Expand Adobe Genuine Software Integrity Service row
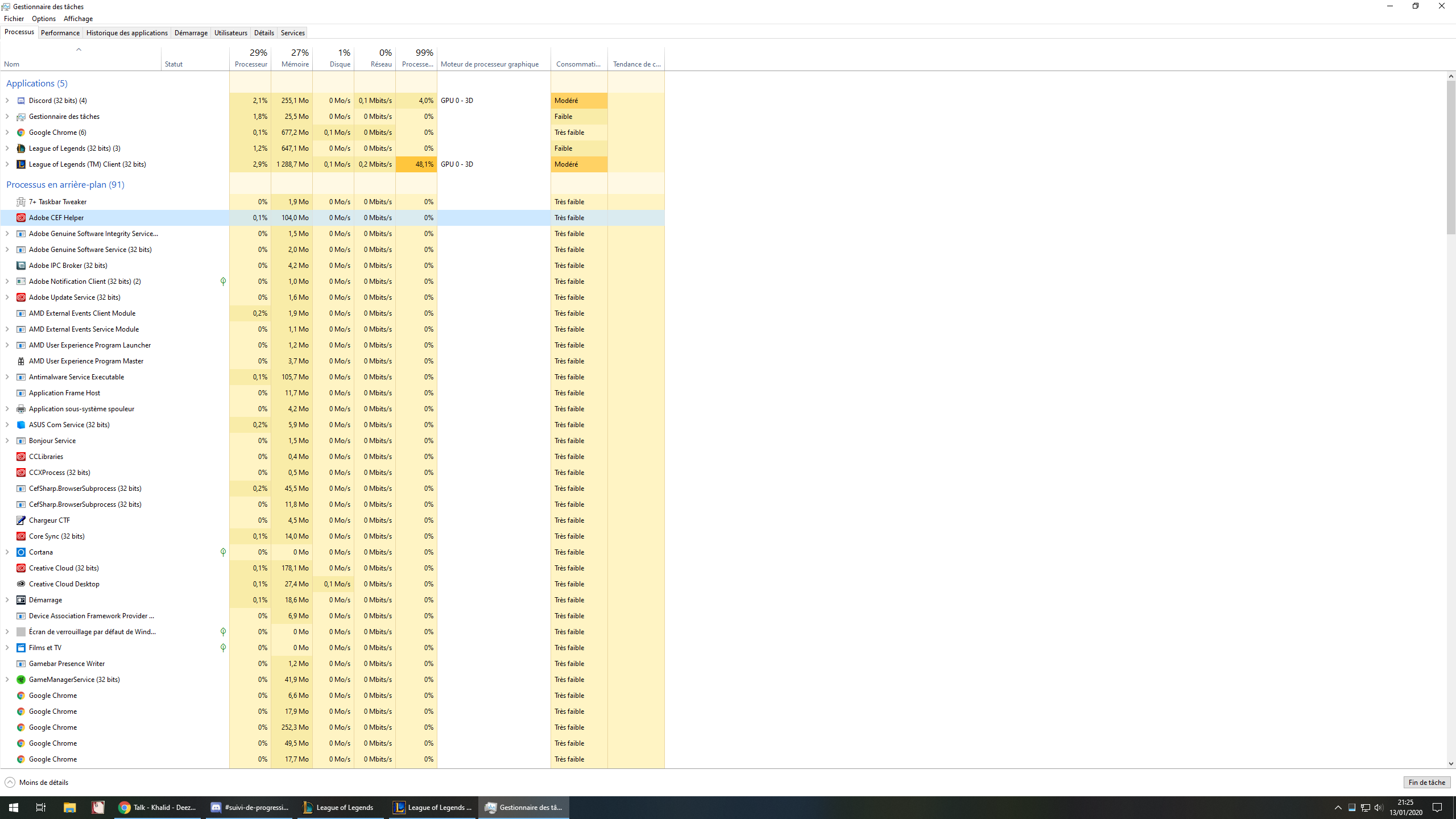The width and height of the screenshot is (1456, 819). pyautogui.click(x=7, y=234)
